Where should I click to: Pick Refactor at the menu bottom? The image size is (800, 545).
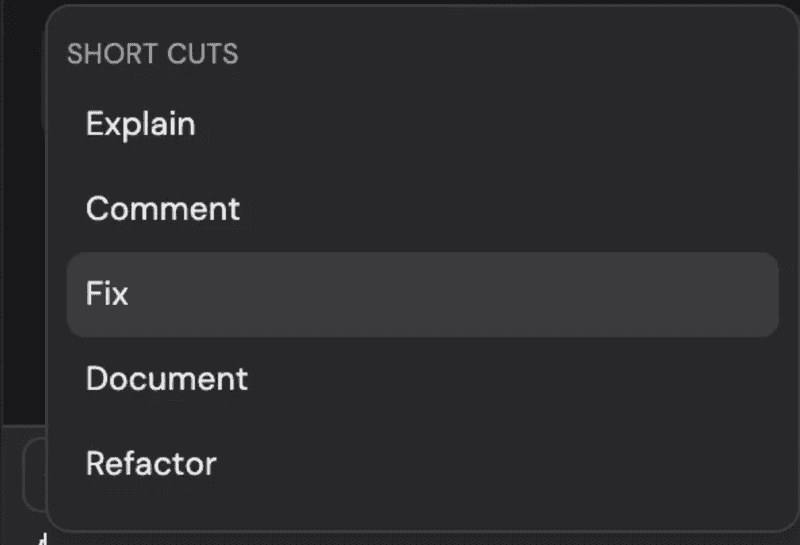coord(151,464)
